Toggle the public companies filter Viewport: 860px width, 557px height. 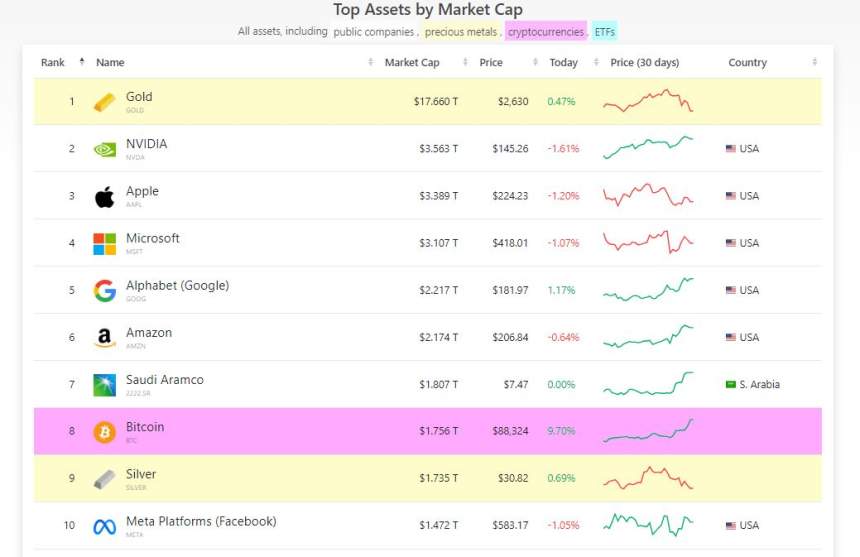[375, 32]
